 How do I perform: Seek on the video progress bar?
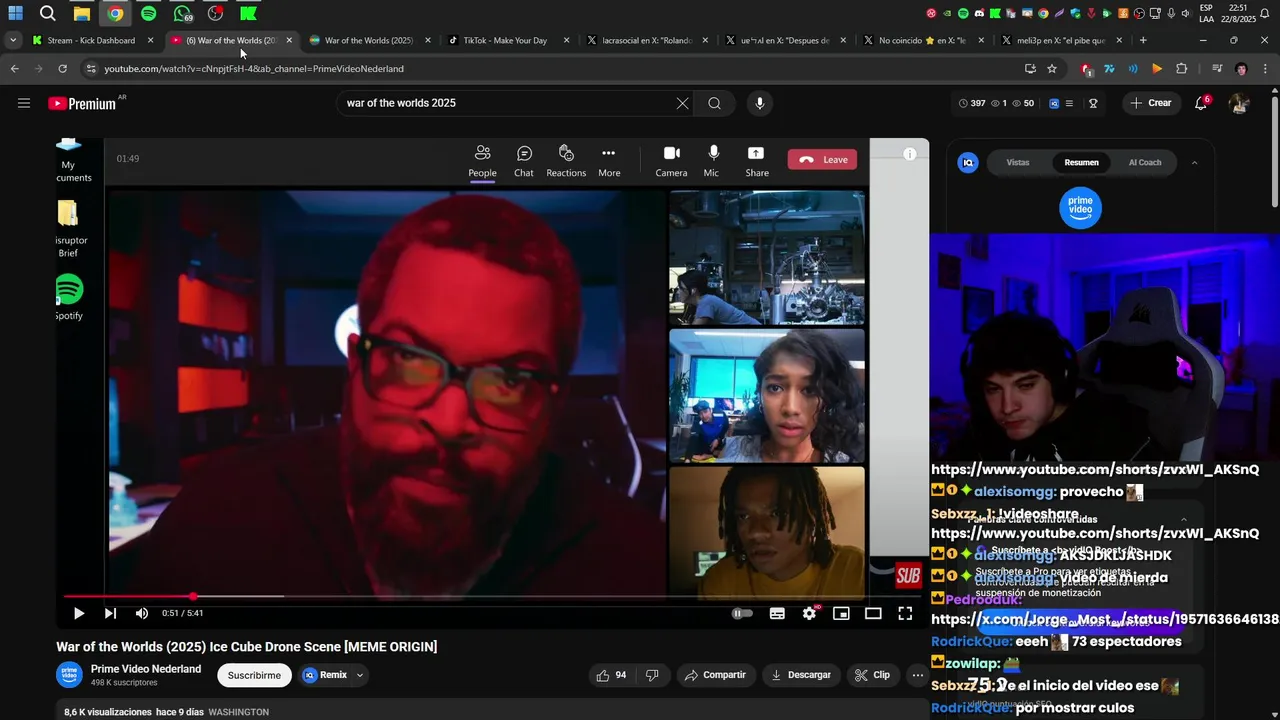(x=490, y=597)
